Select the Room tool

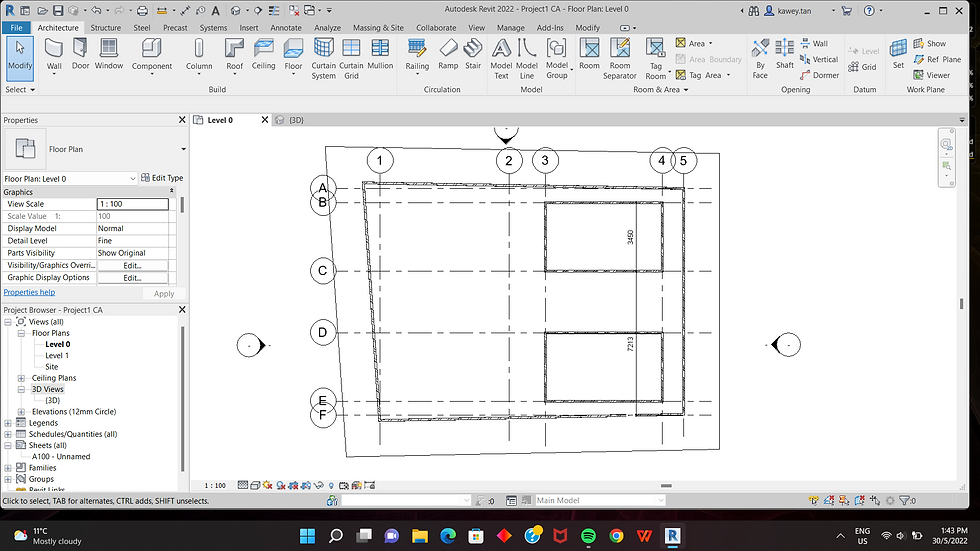click(x=589, y=54)
